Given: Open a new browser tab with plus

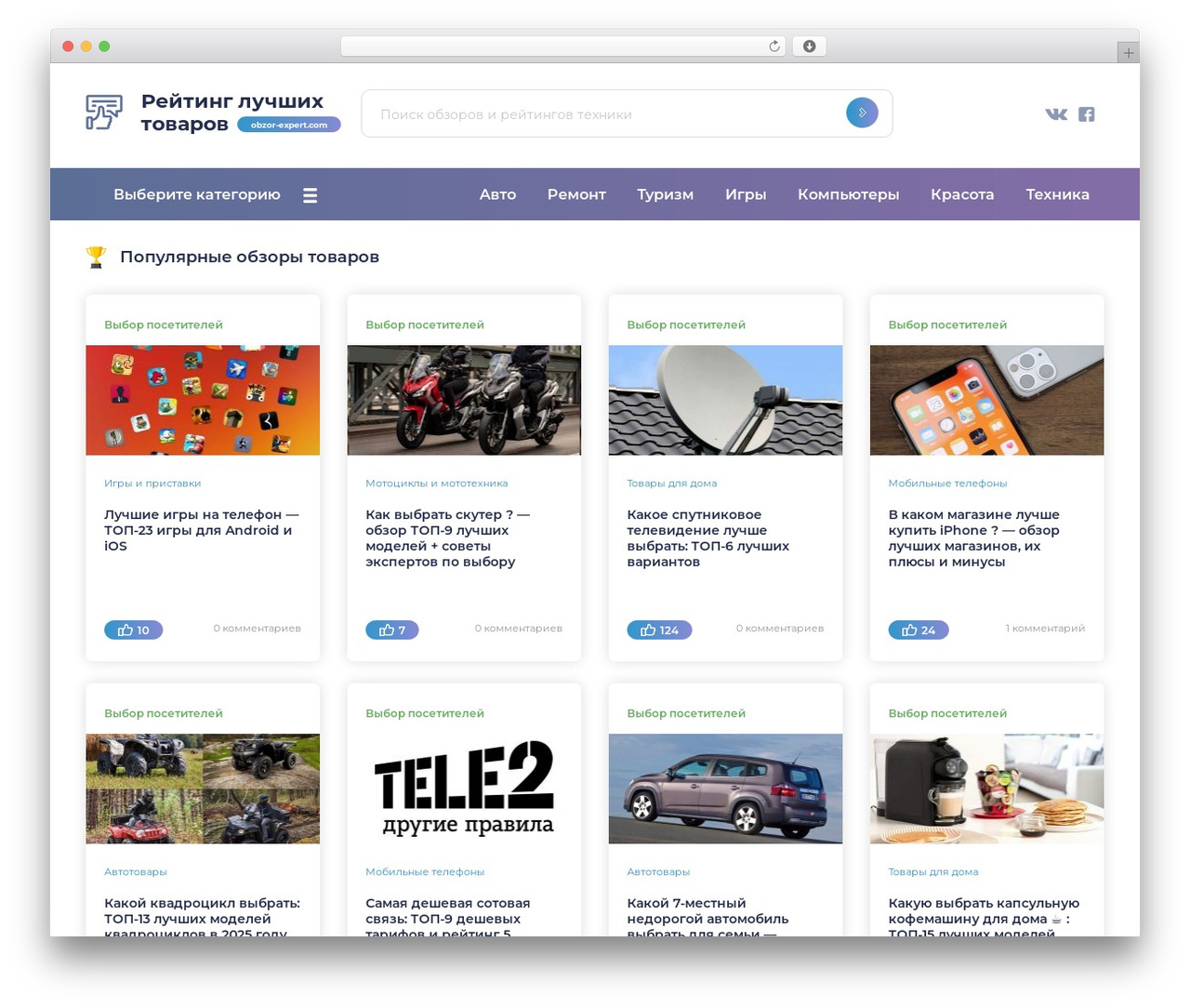Looking at the screenshot, I should click(1129, 53).
